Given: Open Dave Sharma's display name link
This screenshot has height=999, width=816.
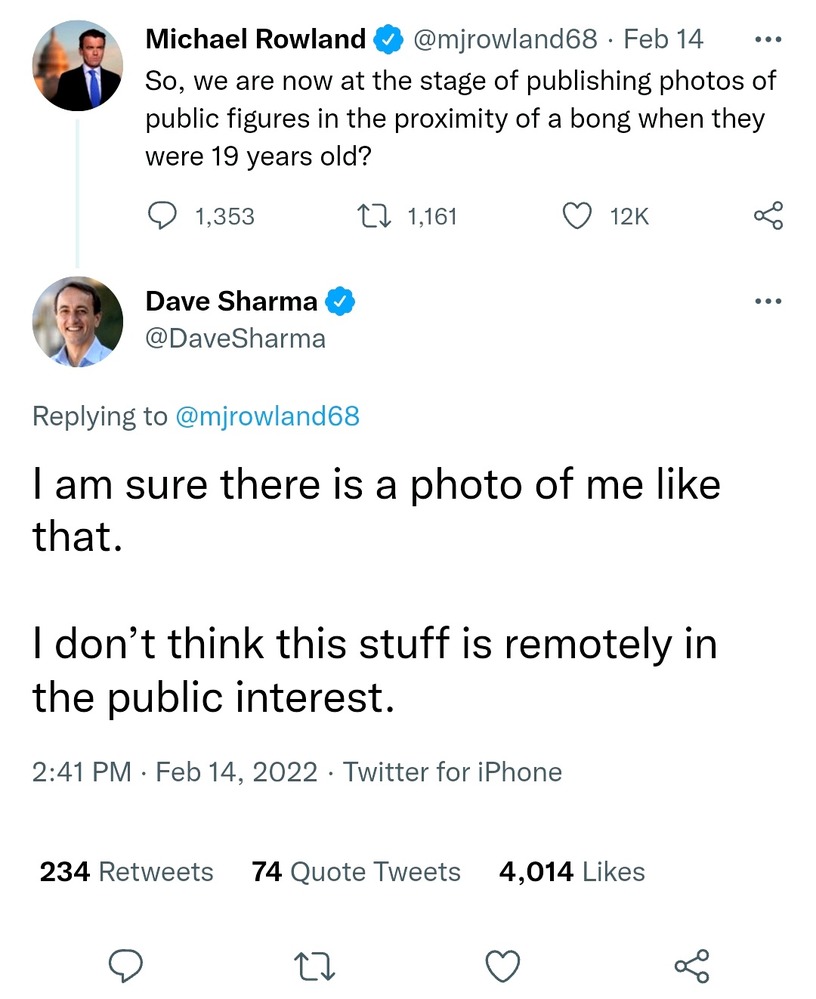Looking at the screenshot, I should coord(232,300).
